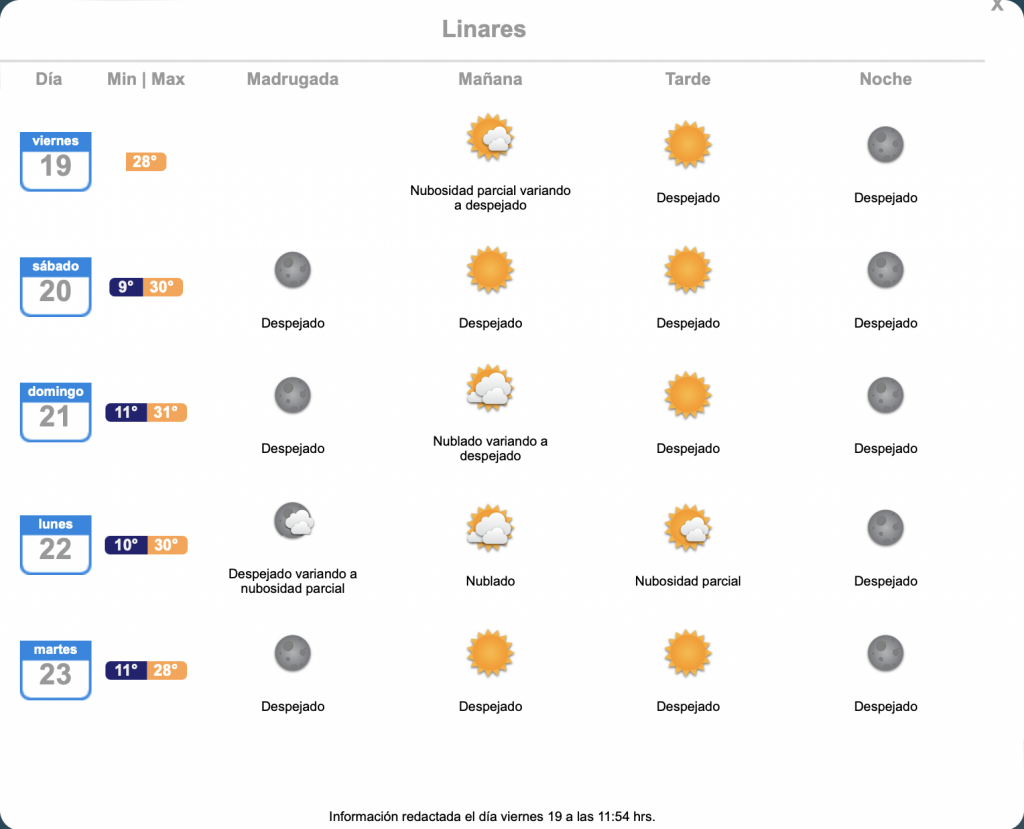Click the 28° max temperature badge for Friday
This screenshot has height=829, width=1024.
[x=146, y=161]
